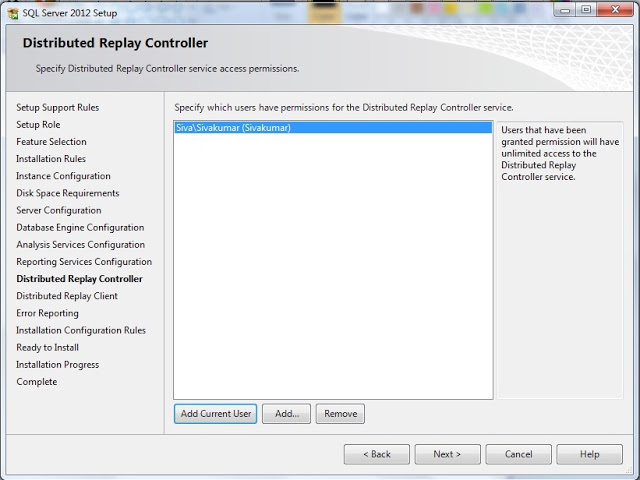Close the SQL Server 2012 Setup window

615,9
